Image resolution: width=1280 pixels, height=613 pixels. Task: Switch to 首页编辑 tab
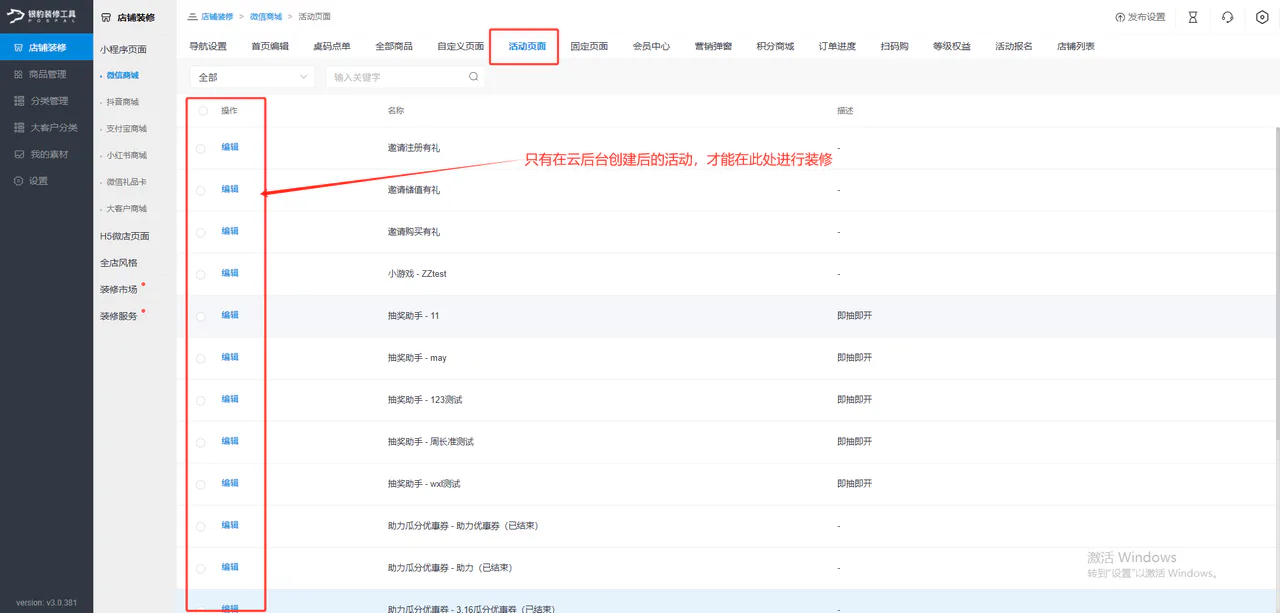tap(270, 46)
